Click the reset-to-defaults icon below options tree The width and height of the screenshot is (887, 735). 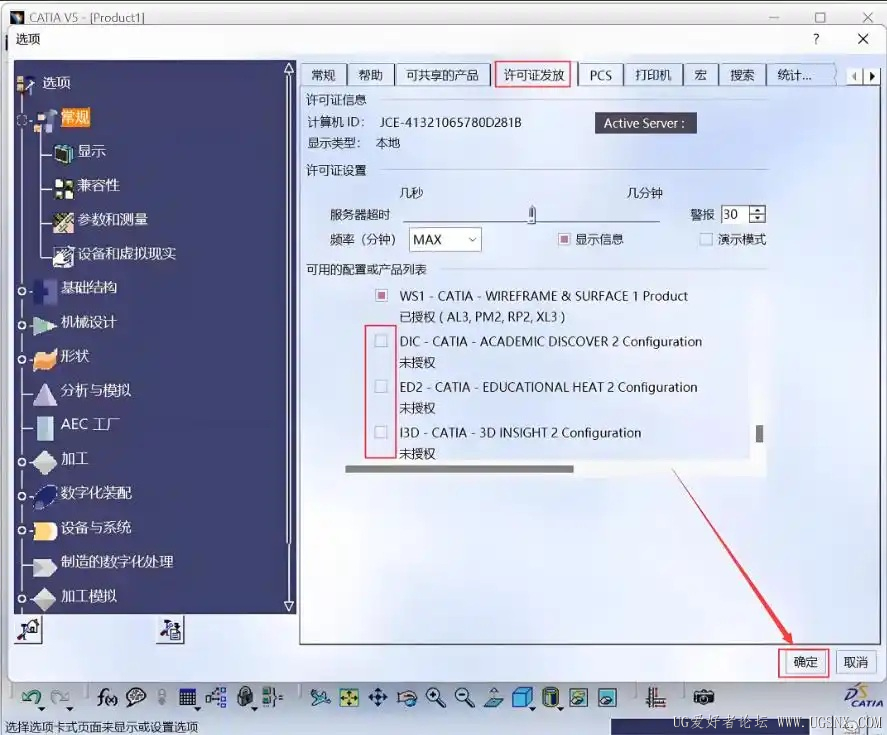coord(29,630)
